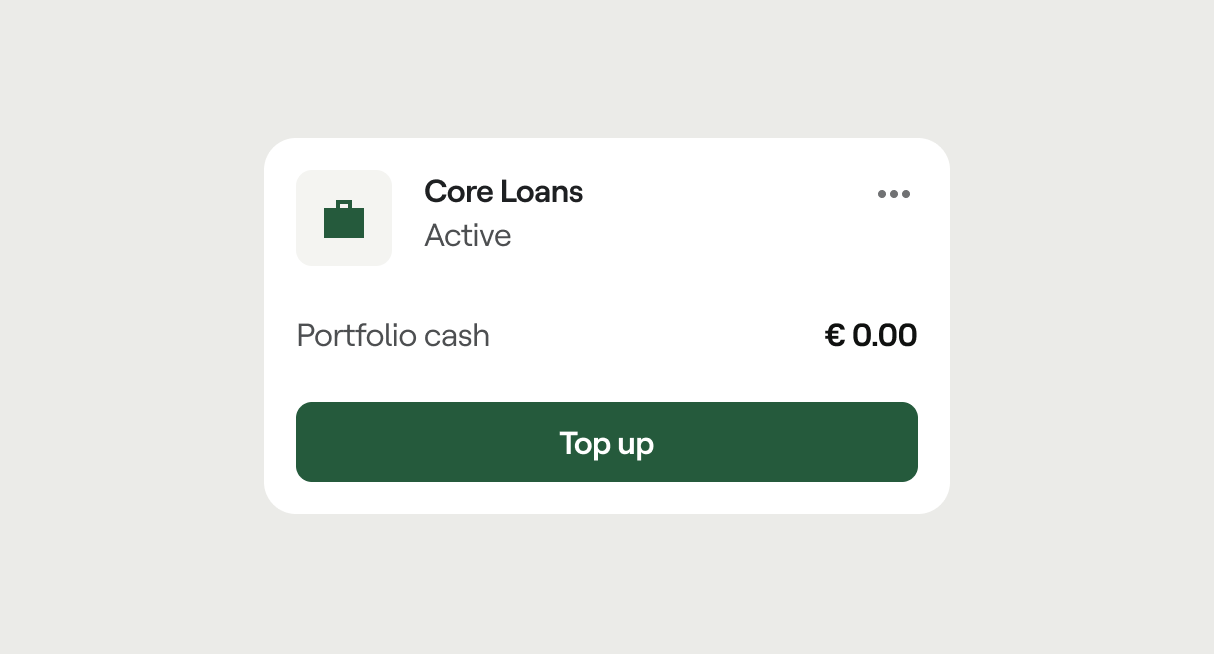1214x654 pixels.
Task: Click the Core Loans card name
Action: pyautogui.click(x=503, y=191)
